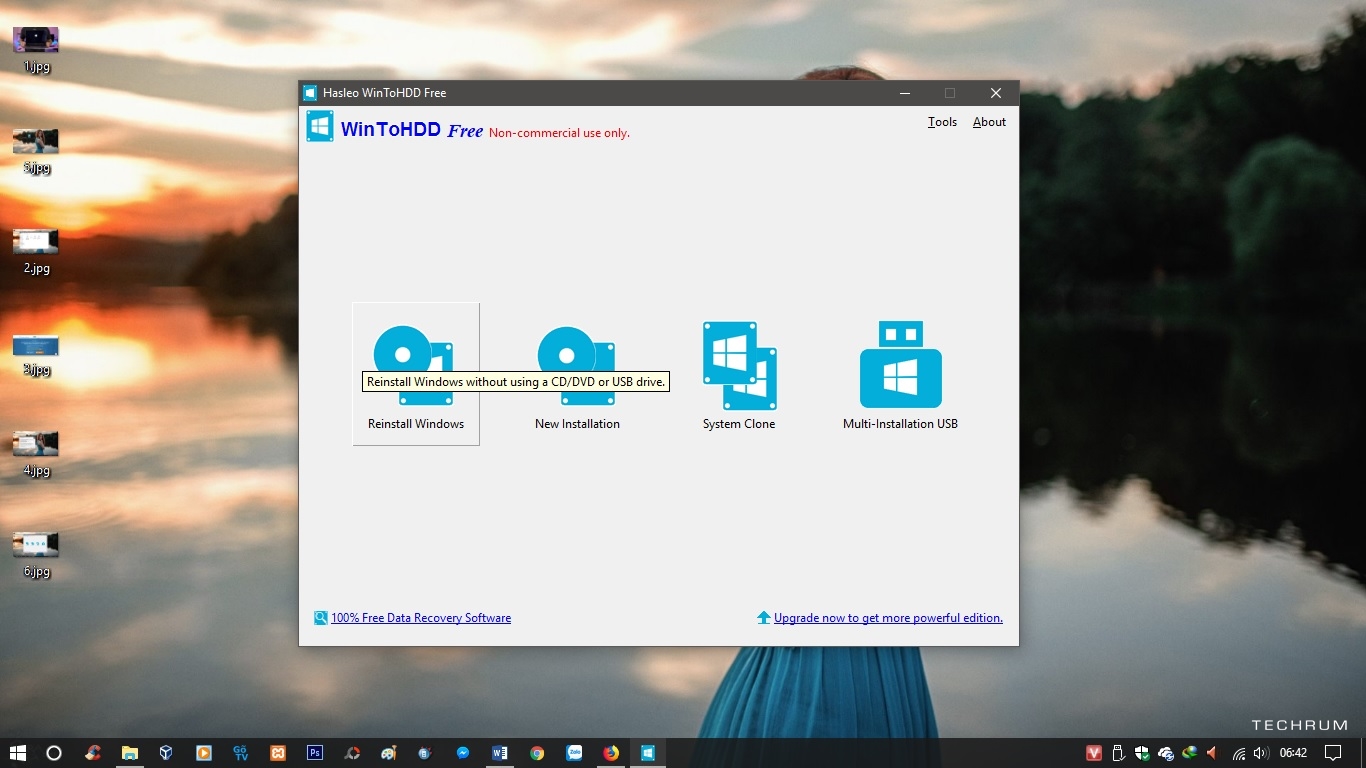Click the magnifier icon beside Data Recovery link
This screenshot has width=1366, height=768.
[x=321, y=618]
